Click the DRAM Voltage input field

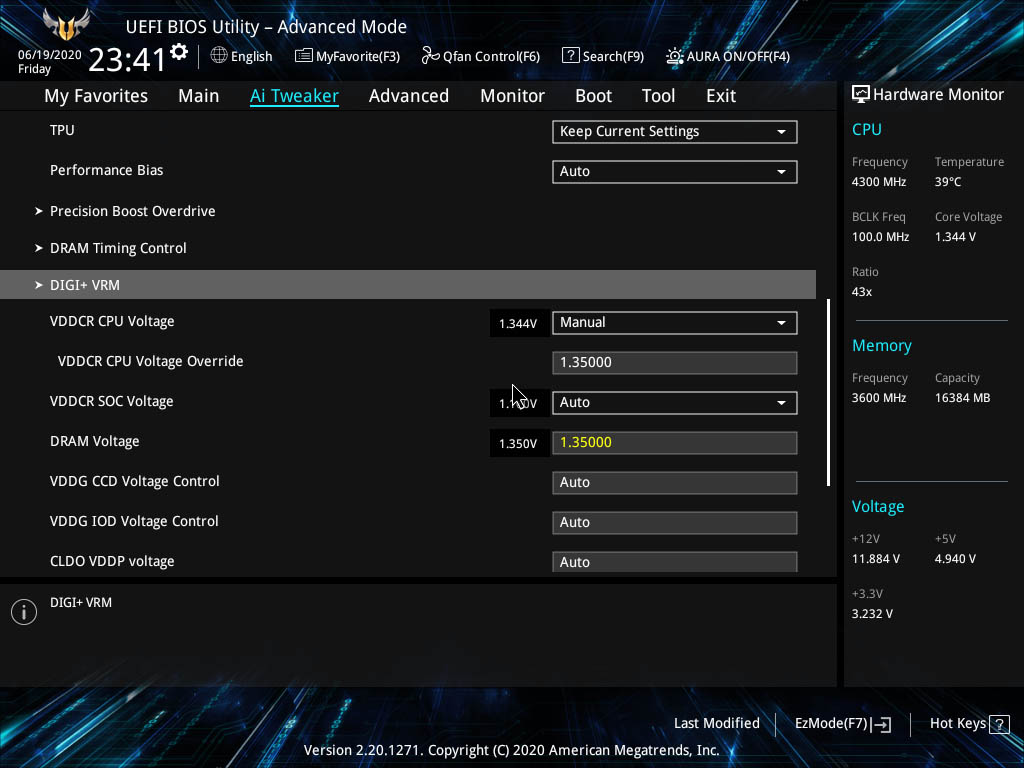(x=675, y=443)
